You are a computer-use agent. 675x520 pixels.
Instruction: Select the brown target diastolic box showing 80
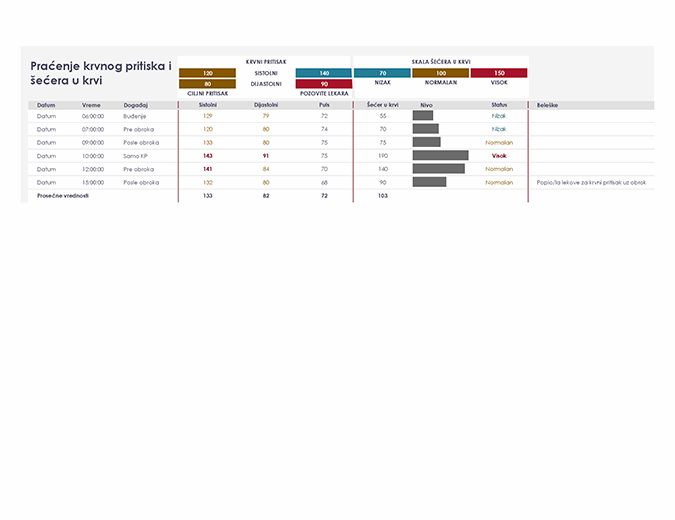pos(207,84)
